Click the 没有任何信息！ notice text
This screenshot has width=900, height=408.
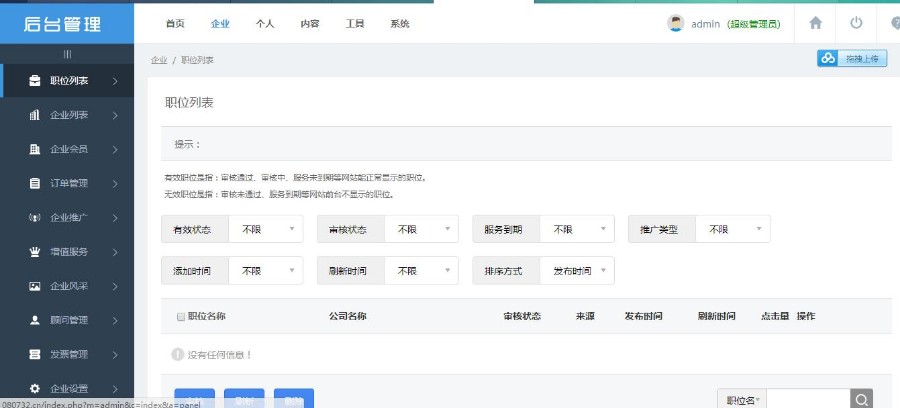(x=220, y=355)
